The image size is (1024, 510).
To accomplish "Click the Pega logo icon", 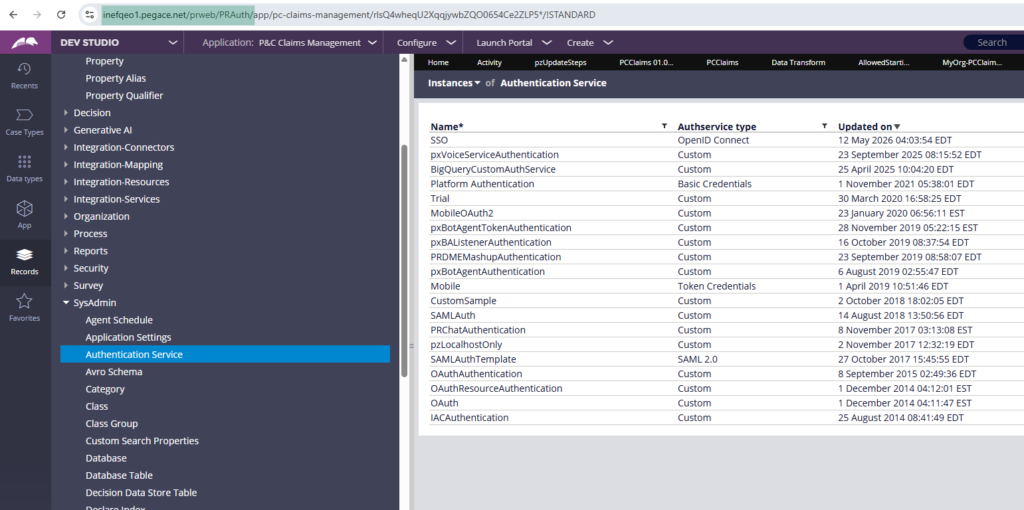I will click(25, 42).
